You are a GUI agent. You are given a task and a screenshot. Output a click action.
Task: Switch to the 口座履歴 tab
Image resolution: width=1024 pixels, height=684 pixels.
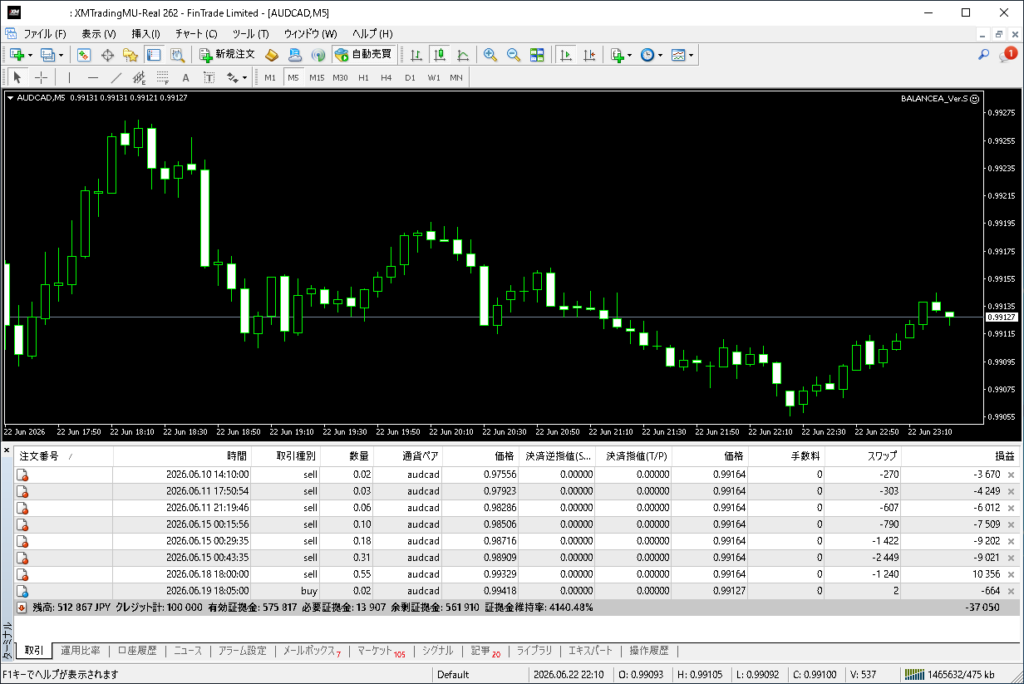[136, 651]
